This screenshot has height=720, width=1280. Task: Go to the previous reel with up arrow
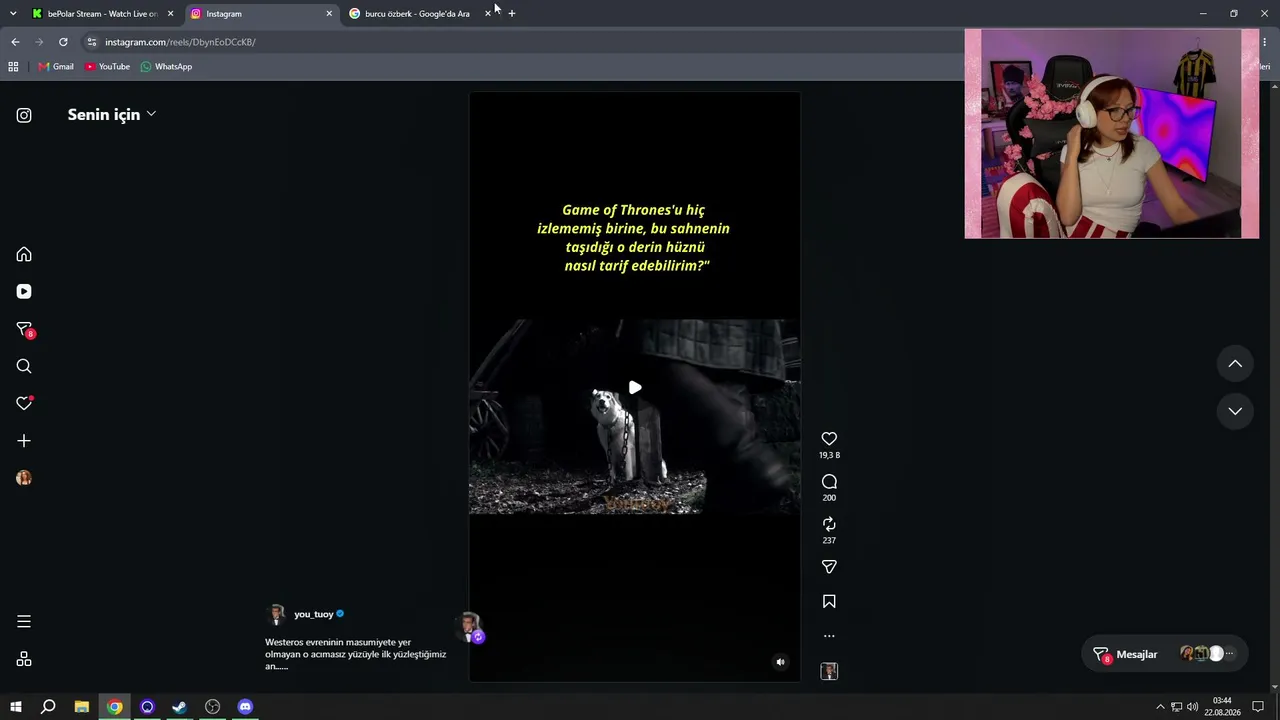[1235, 364]
